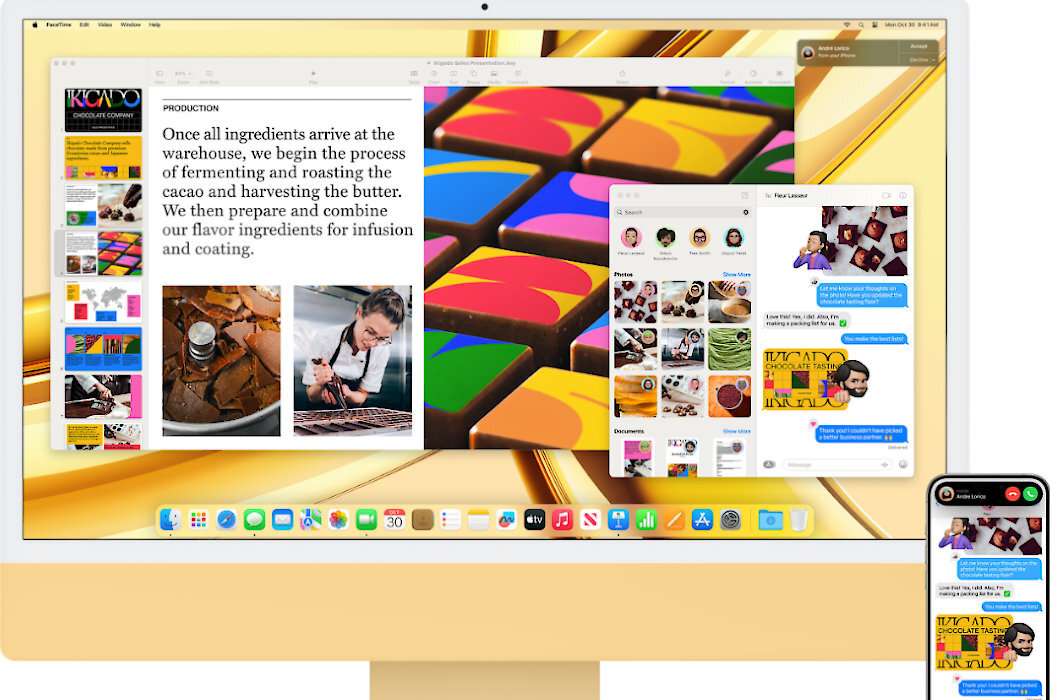The height and width of the screenshot is (700, 1050).
Task: Open conversation details info icon
Action: [x=902, y=195]
